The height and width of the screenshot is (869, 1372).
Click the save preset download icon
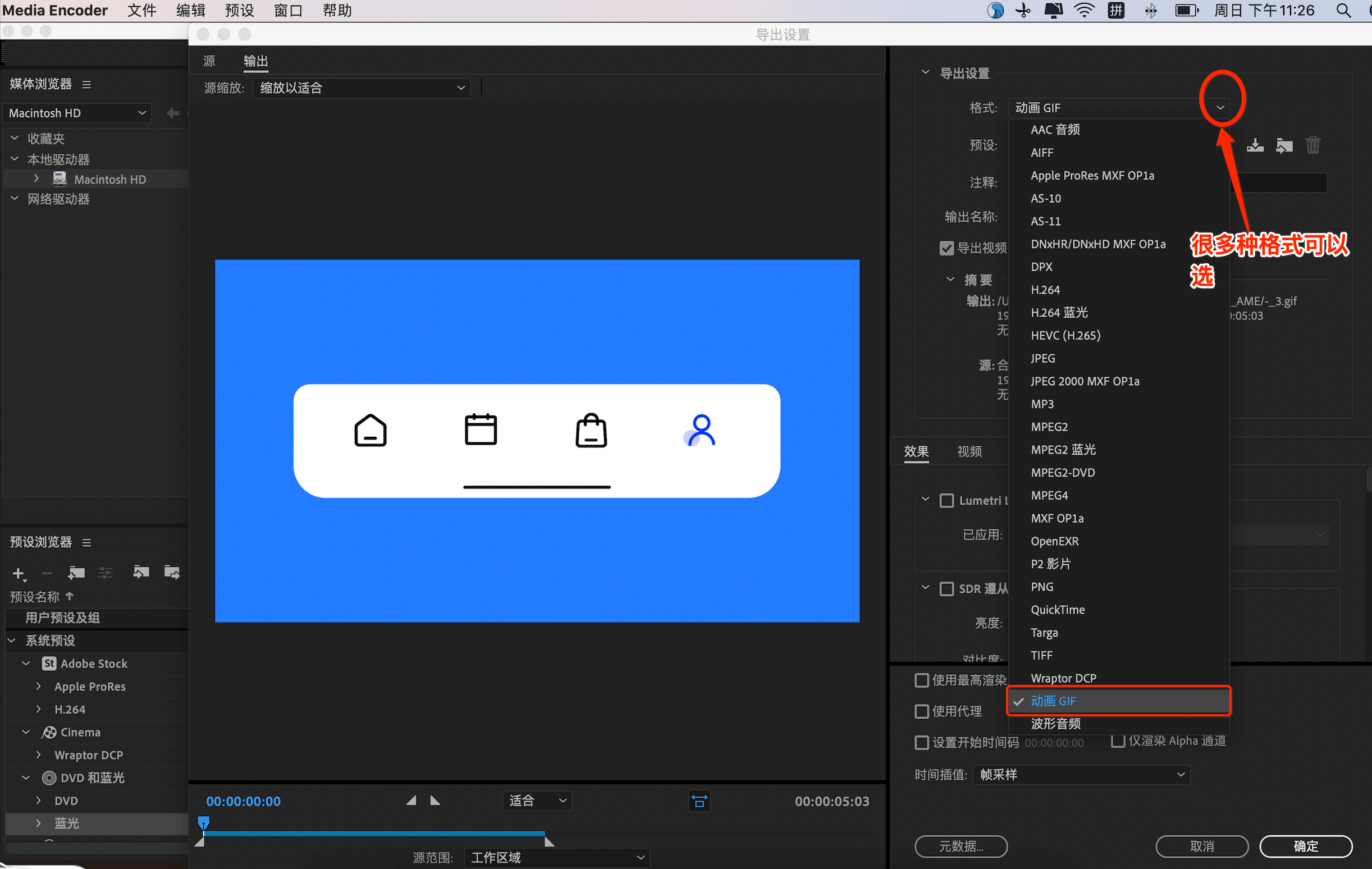point(1255,145)
